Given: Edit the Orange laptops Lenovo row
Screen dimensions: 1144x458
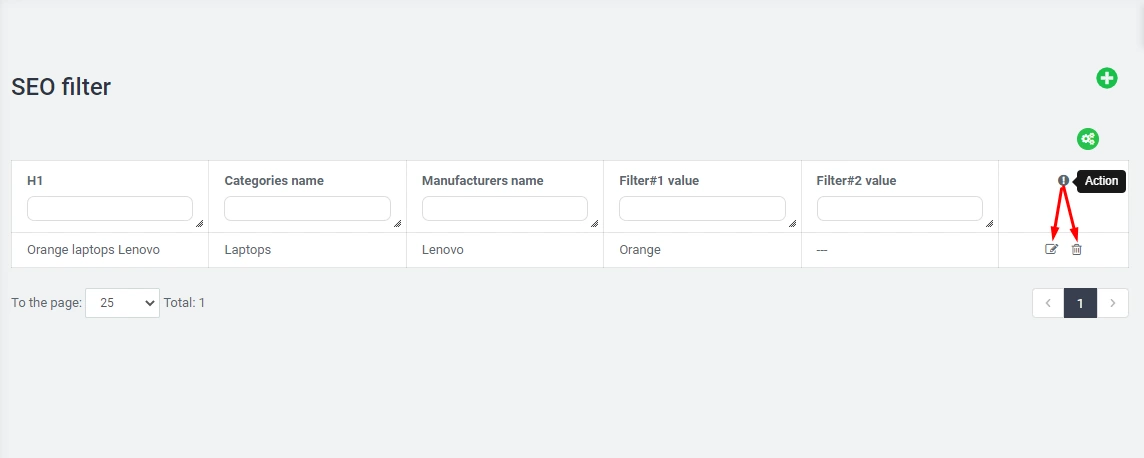Looking at the screenshot, I should 1051,249.
